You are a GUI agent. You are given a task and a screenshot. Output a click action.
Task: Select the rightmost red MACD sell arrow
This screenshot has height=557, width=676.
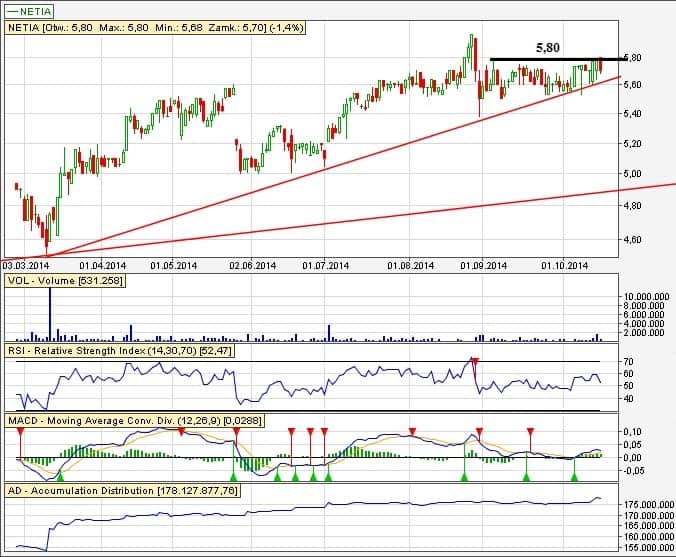(531, 431)
